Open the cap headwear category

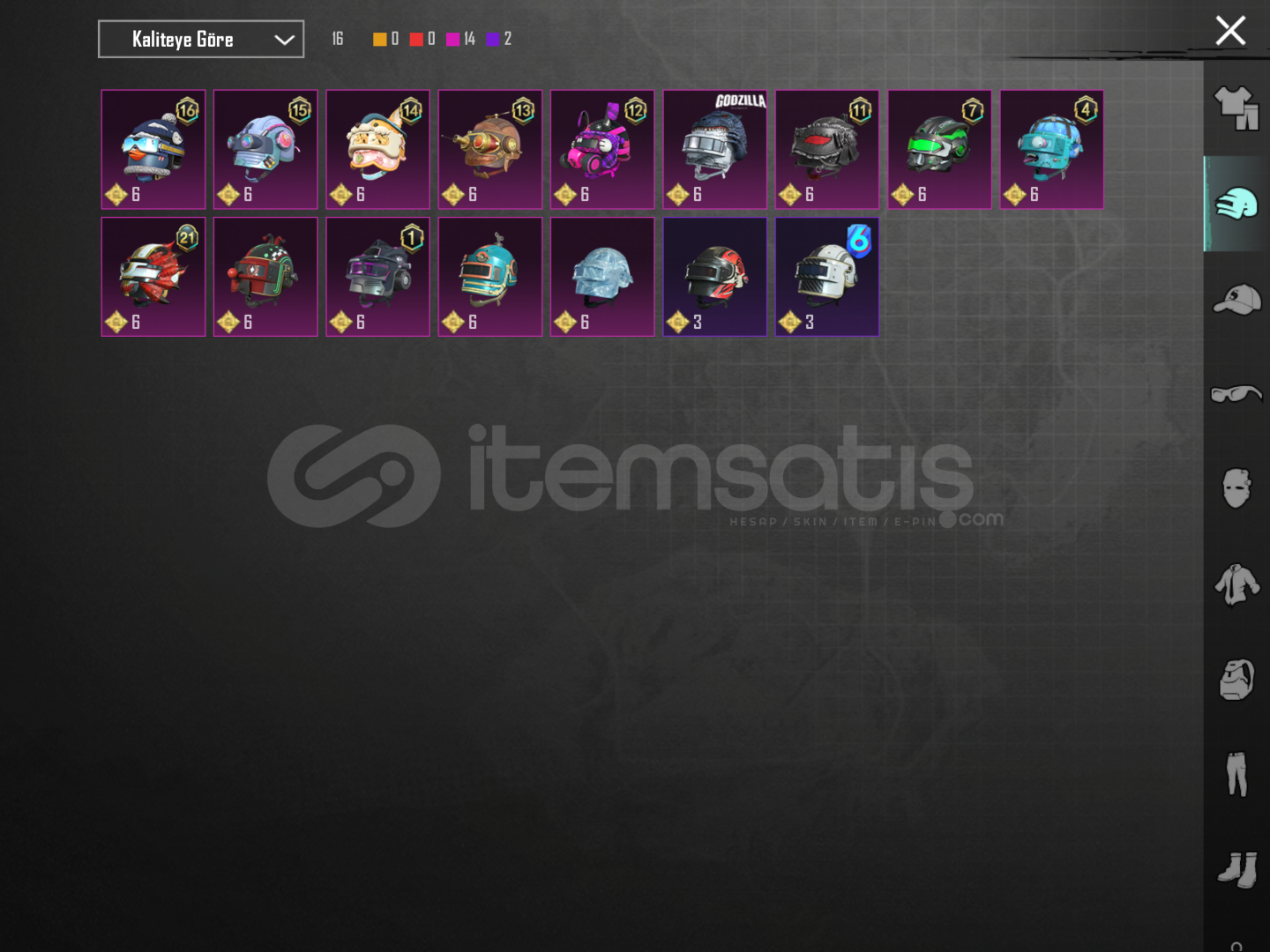tap(1236, 300)
